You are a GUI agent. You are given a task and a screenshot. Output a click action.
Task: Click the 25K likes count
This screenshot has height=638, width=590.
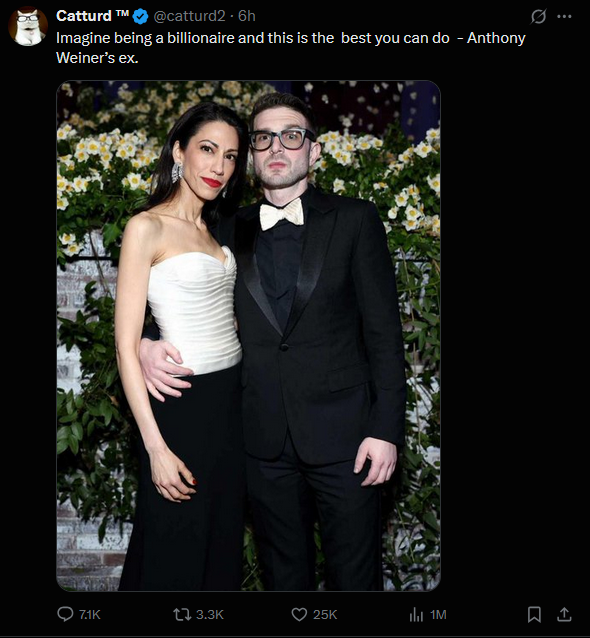(x=325, y=614)
